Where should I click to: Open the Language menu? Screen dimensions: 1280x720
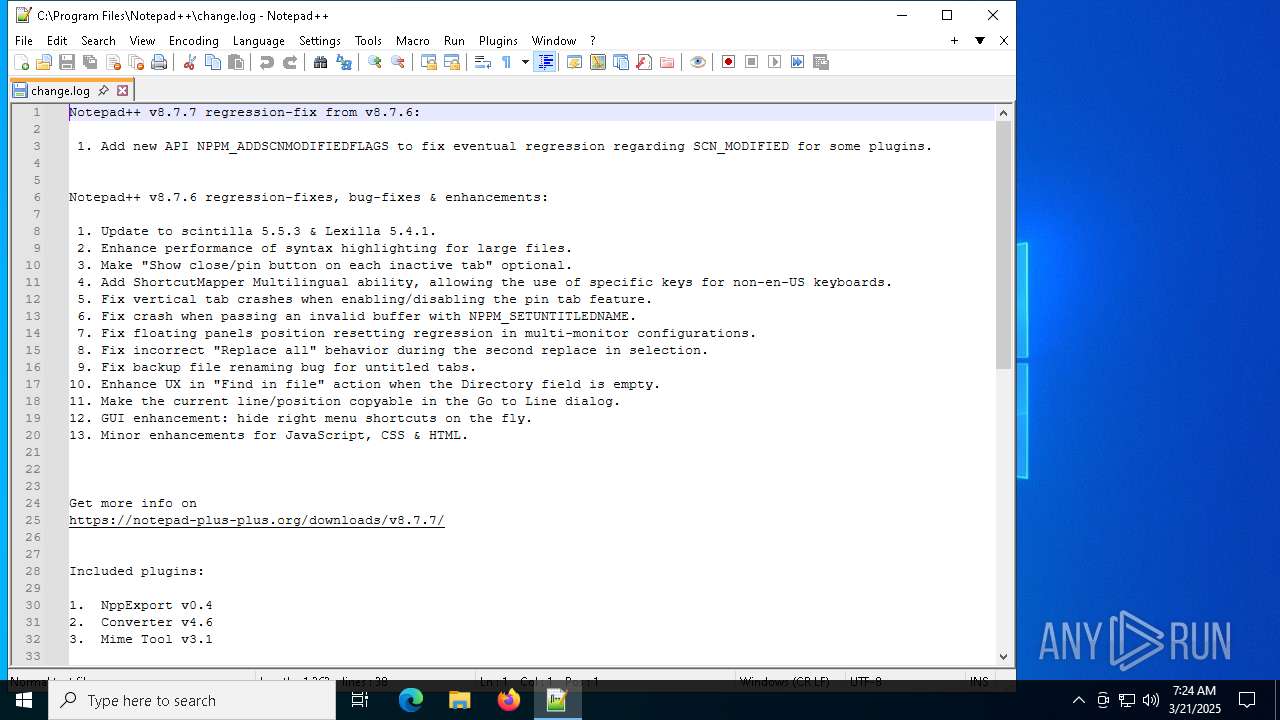pos(258,41)
